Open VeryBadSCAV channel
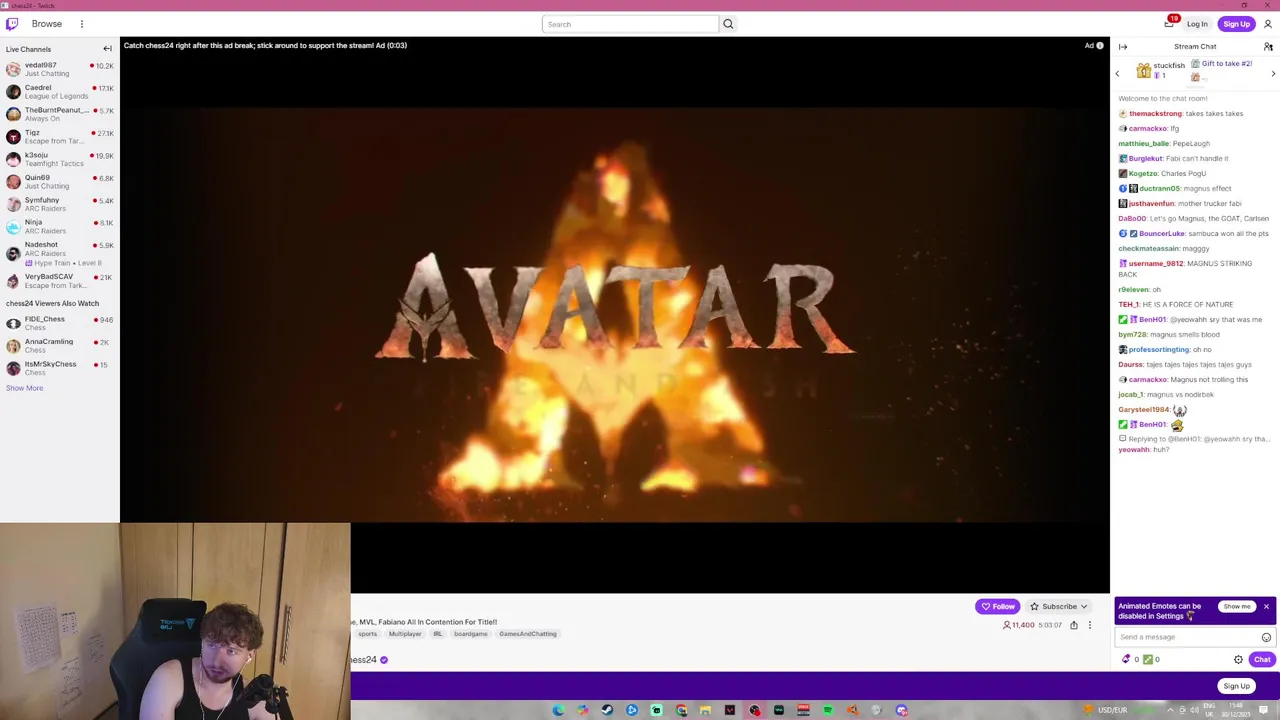 pos(60,281)
